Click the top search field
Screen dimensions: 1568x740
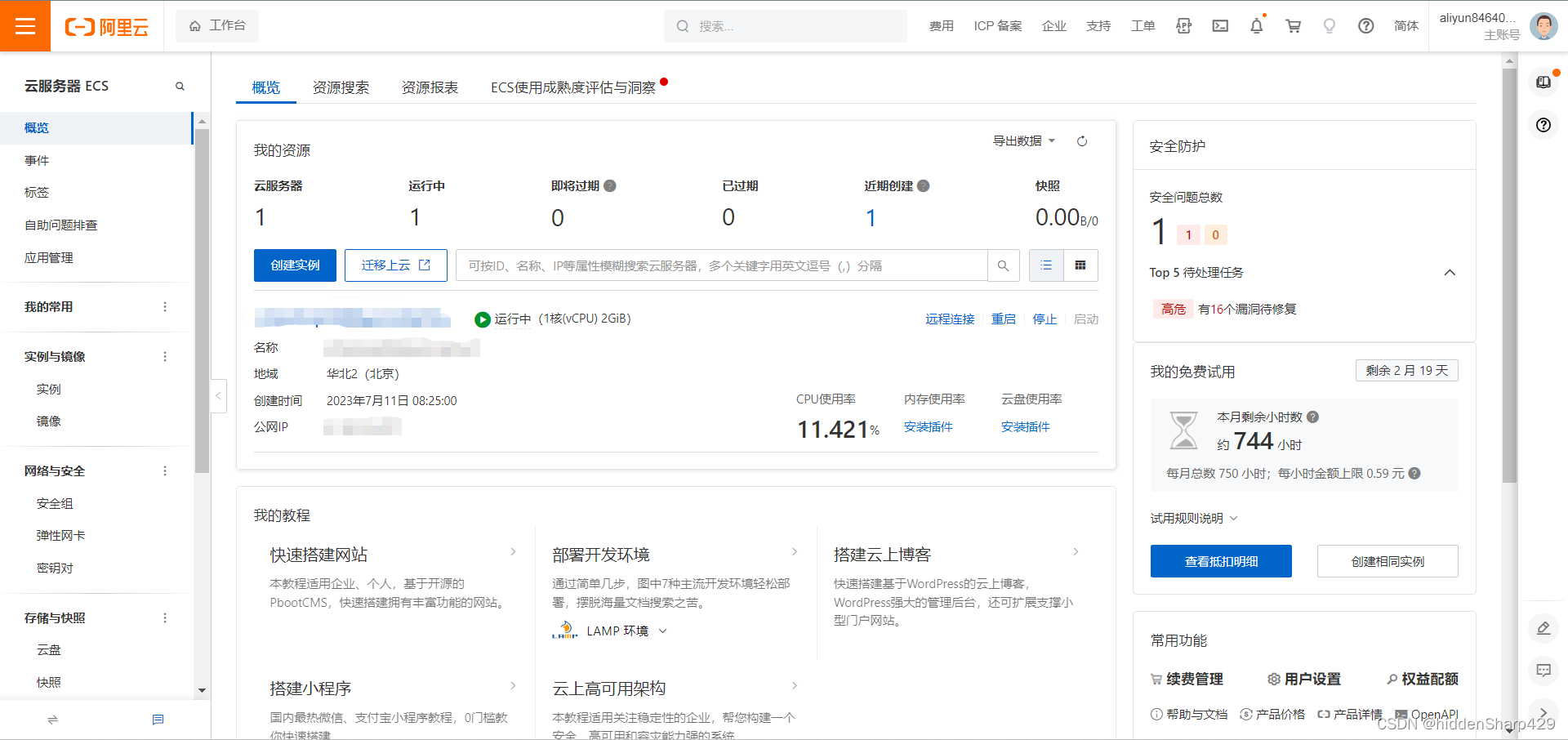(786, 26)
